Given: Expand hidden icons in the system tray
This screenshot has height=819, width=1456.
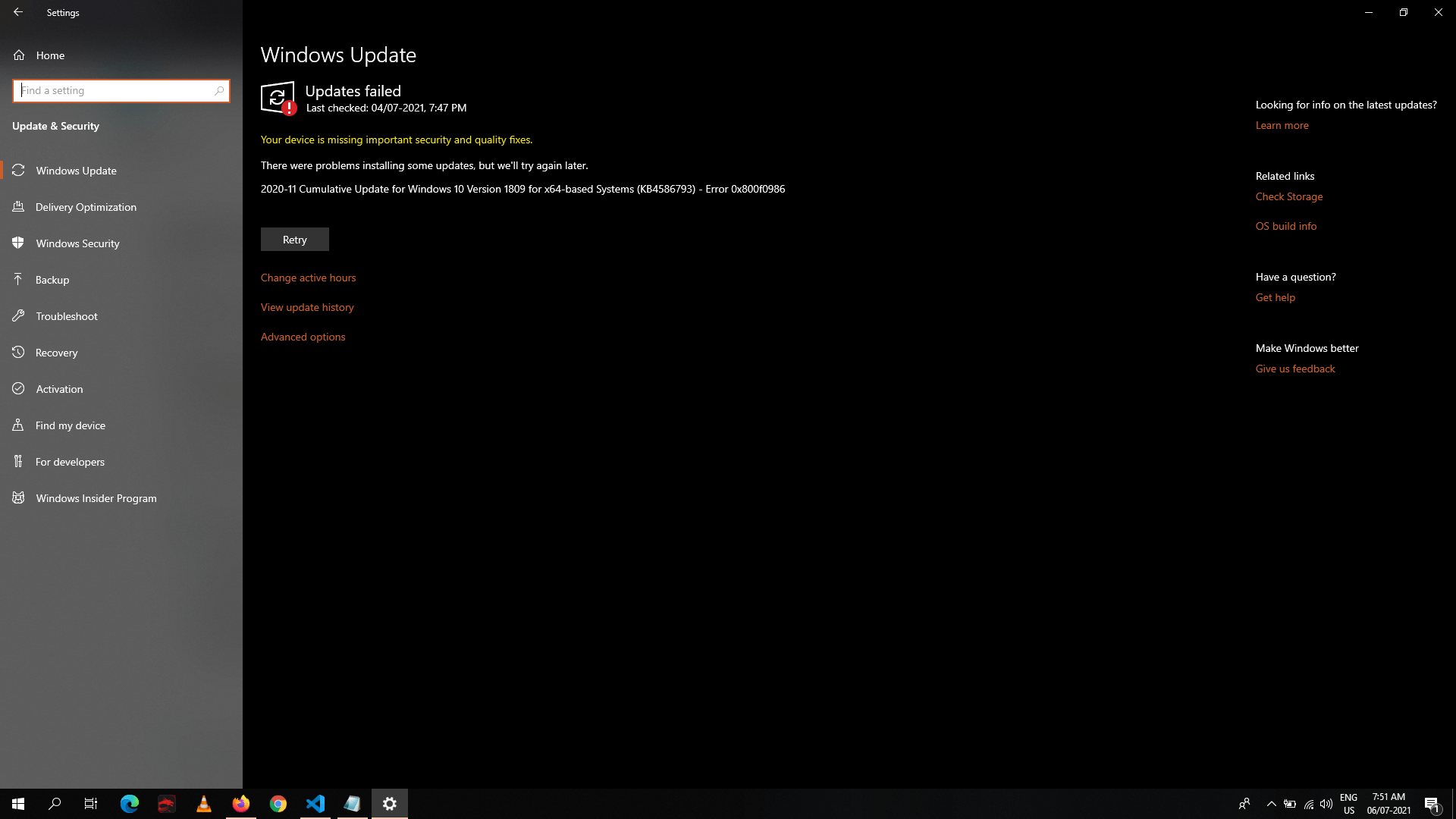Looking at the screenshot, I should (x=1272, y=803).
